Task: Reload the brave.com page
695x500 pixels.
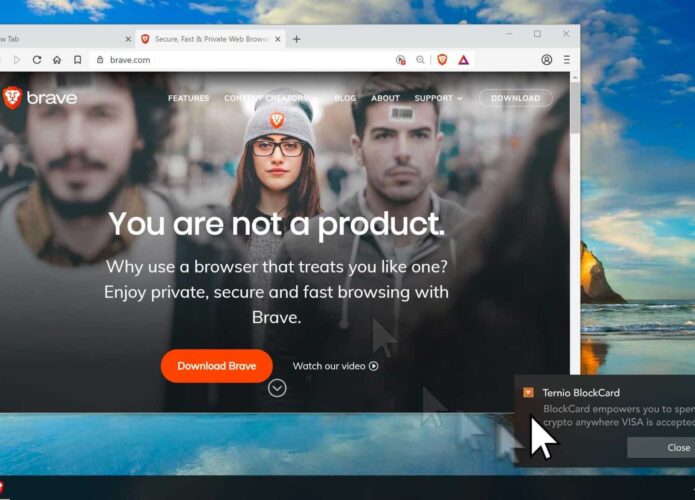Action: (x=37, y=60)
